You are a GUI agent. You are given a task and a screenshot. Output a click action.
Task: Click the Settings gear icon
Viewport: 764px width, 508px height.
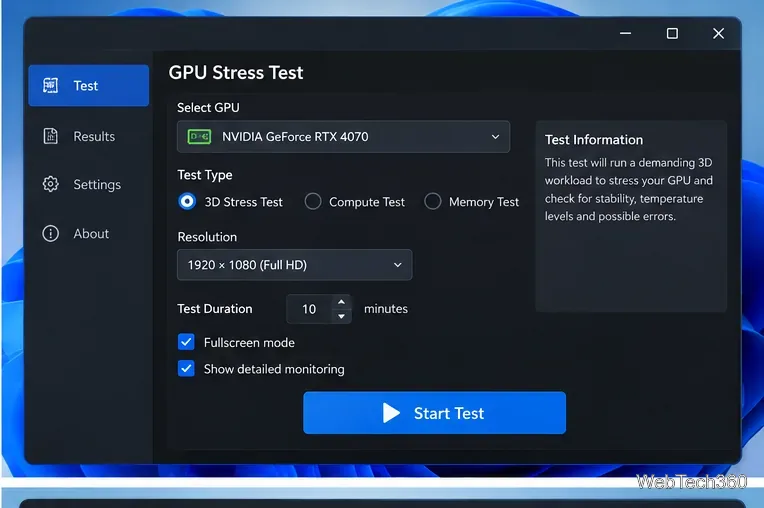[51, 184]
